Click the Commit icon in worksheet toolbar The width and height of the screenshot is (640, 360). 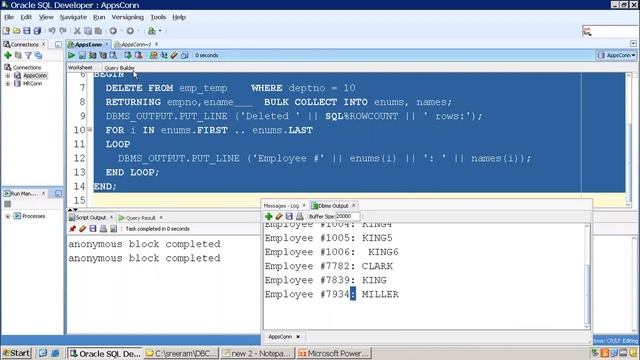[128, 55]
